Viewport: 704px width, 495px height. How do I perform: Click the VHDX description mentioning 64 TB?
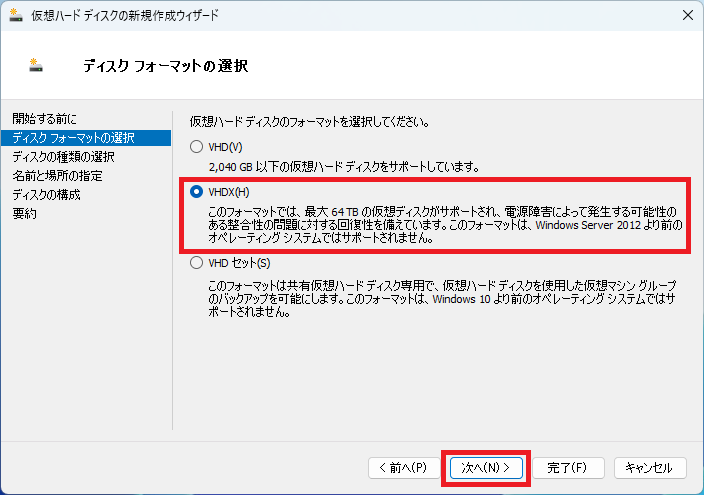coord(445,225)
